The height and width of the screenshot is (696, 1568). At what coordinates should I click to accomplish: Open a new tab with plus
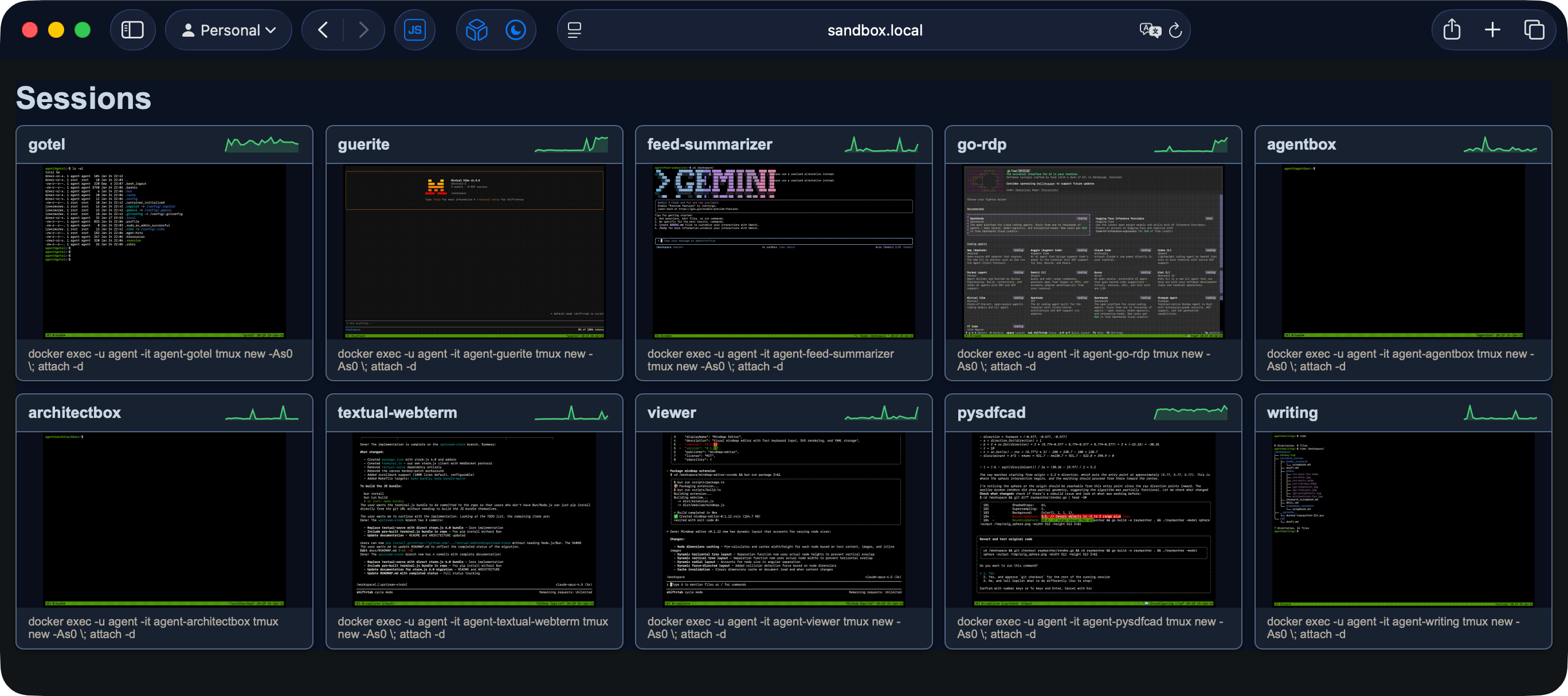tap(1492, 30)
